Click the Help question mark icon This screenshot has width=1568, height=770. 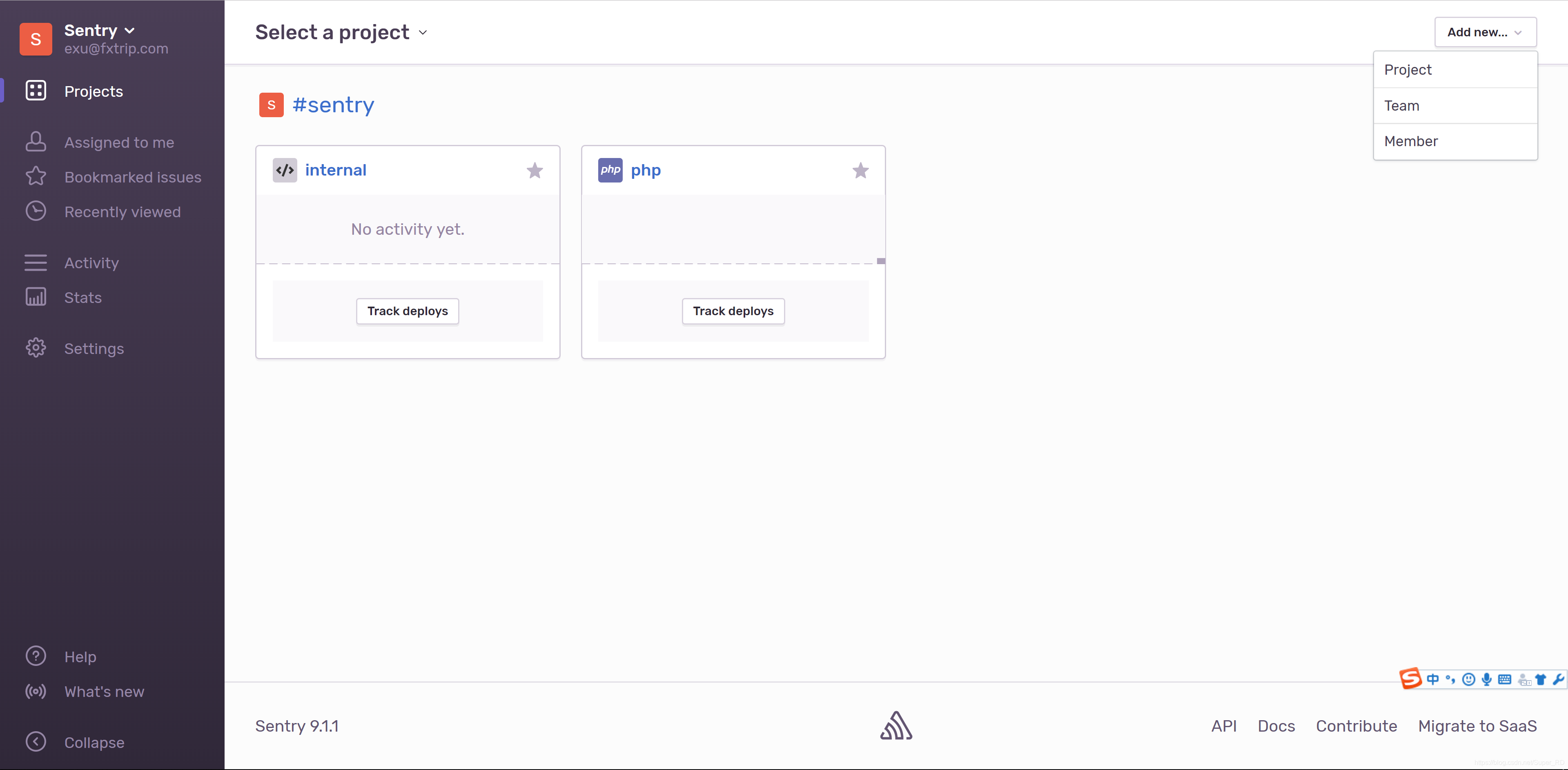pyautogui.click(x=36, y=656)
